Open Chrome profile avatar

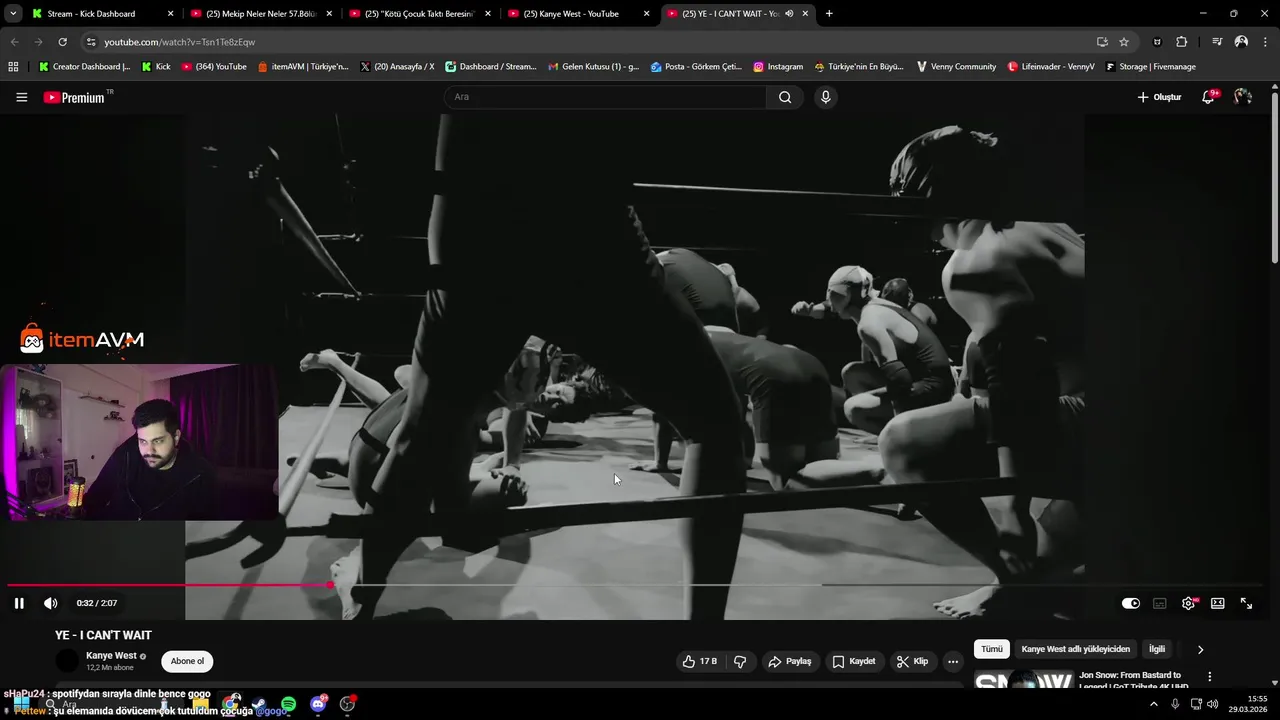pyautogui.click(x=1241, y=42)
